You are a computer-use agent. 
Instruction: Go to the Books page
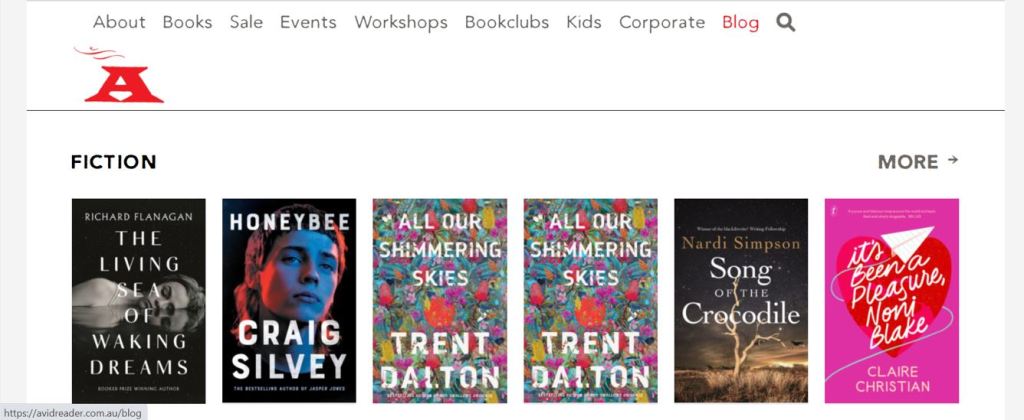click(187, 22)
